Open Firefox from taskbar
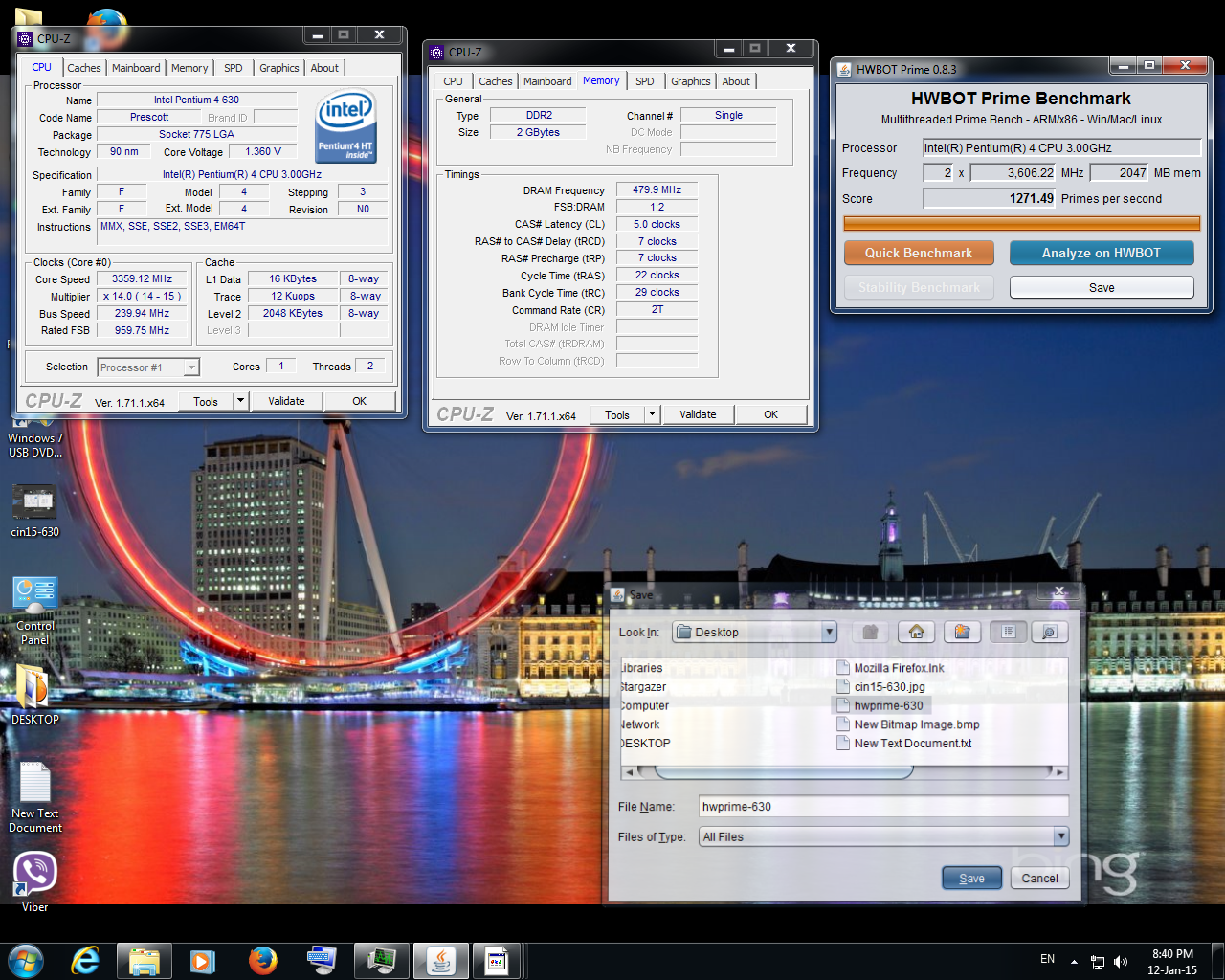 [x=262, y=960]
